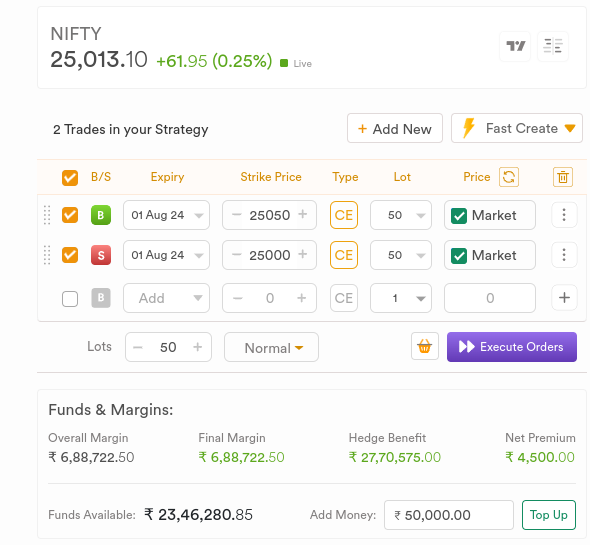This screenshot has width=590, height=545.
Task: Open more options for 25000 CE row
Action: pos(564,255)
